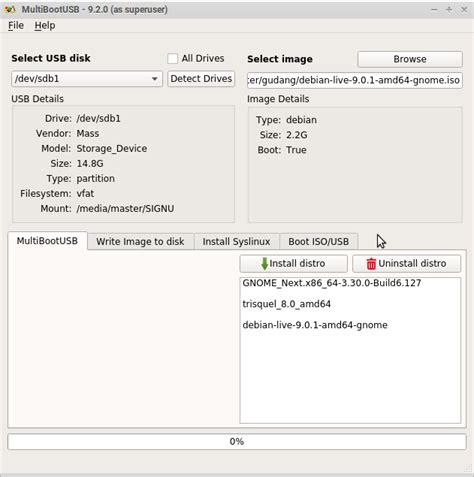Select debian-live-9.0.1-amd64-gnome in distro list
474x477 pixels.
pyautogui.click(x=315, y=325)
